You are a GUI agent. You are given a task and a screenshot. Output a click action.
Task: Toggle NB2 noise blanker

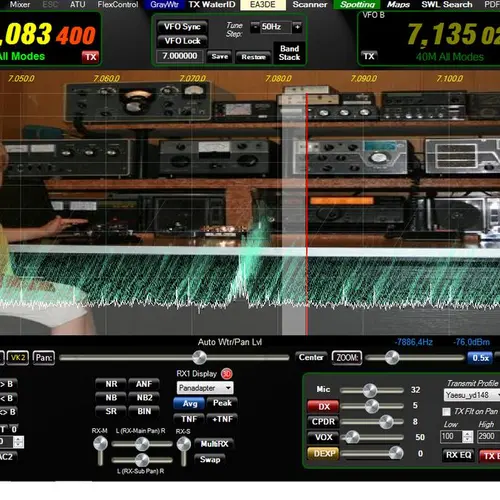pyautogui.click(x=144, y=398)
